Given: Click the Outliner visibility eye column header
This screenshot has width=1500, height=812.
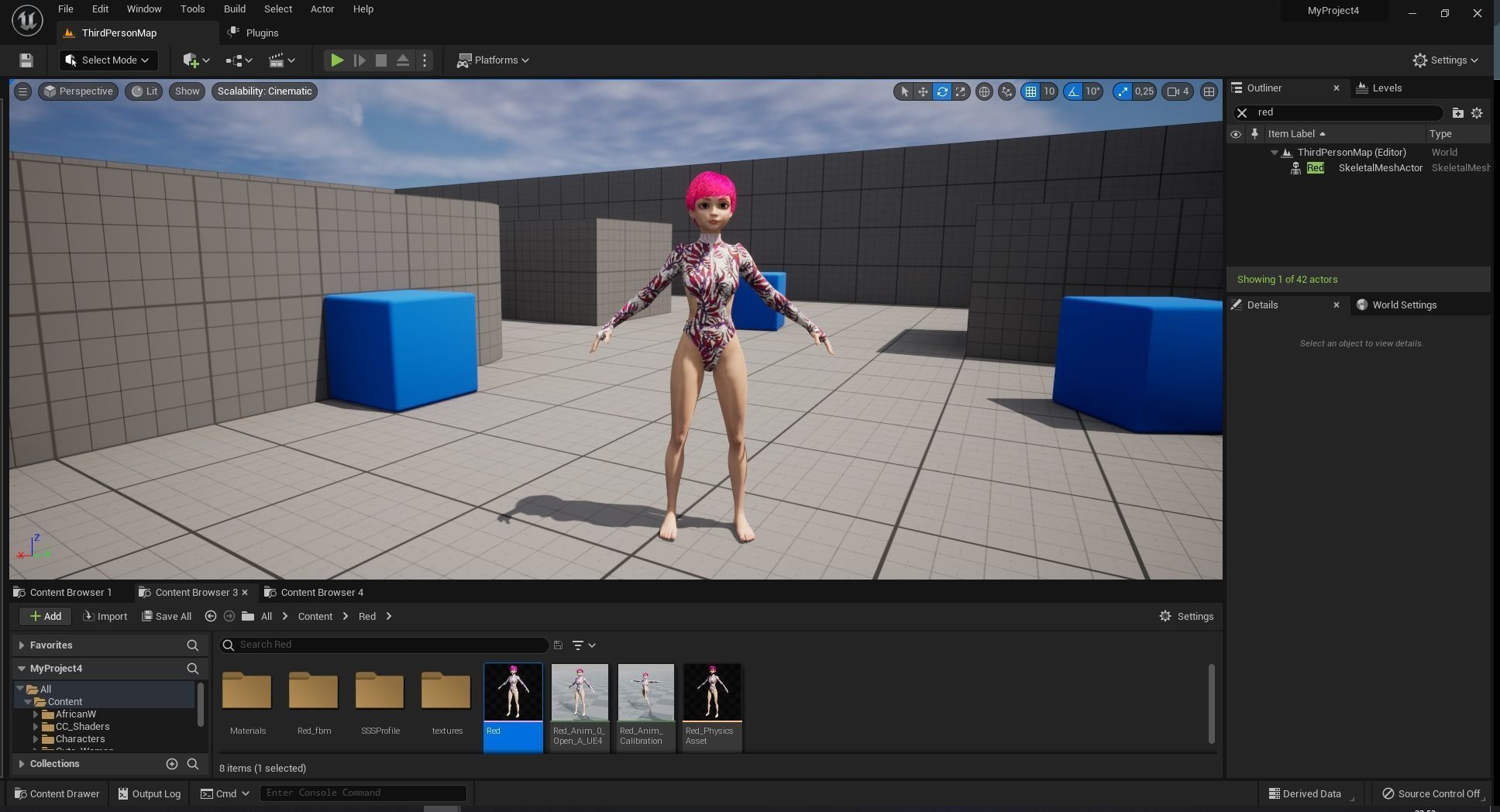Looking at the screenshot, I should tap(1236, 134).
